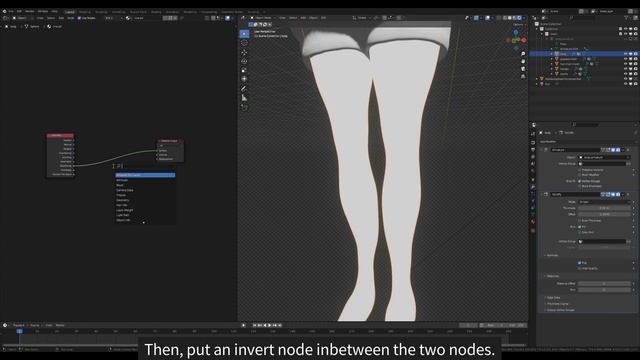The height and width of the screenshot is (360, 640).
Task: Toggle camera view gizmo icon
Action: tap(523, 69)
